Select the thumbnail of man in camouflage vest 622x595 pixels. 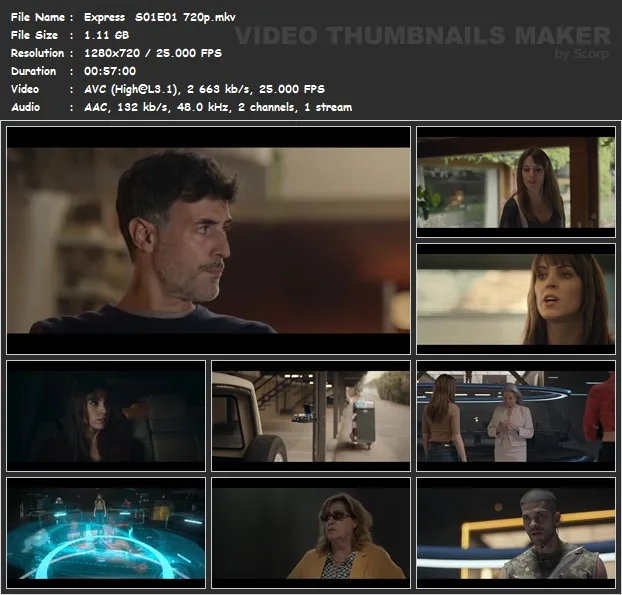pos(516,533)
